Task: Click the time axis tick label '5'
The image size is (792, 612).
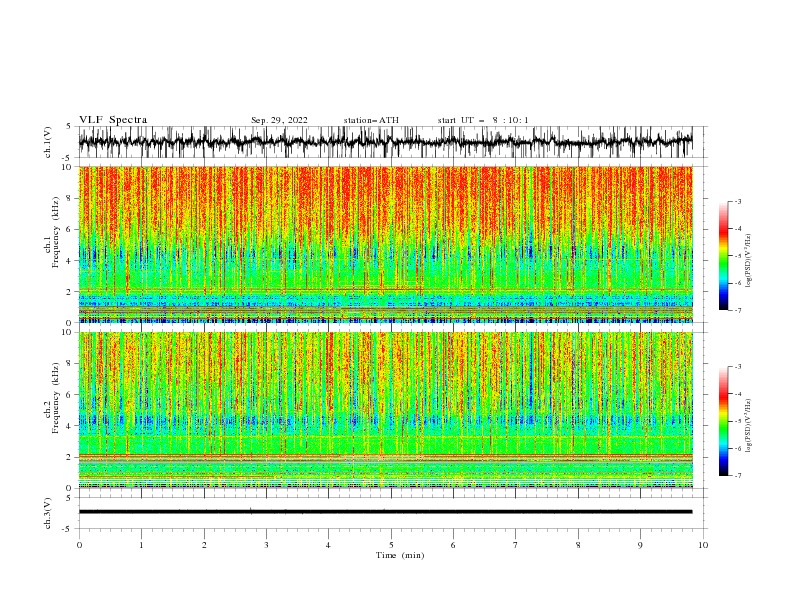Action: tap(391, 545)
